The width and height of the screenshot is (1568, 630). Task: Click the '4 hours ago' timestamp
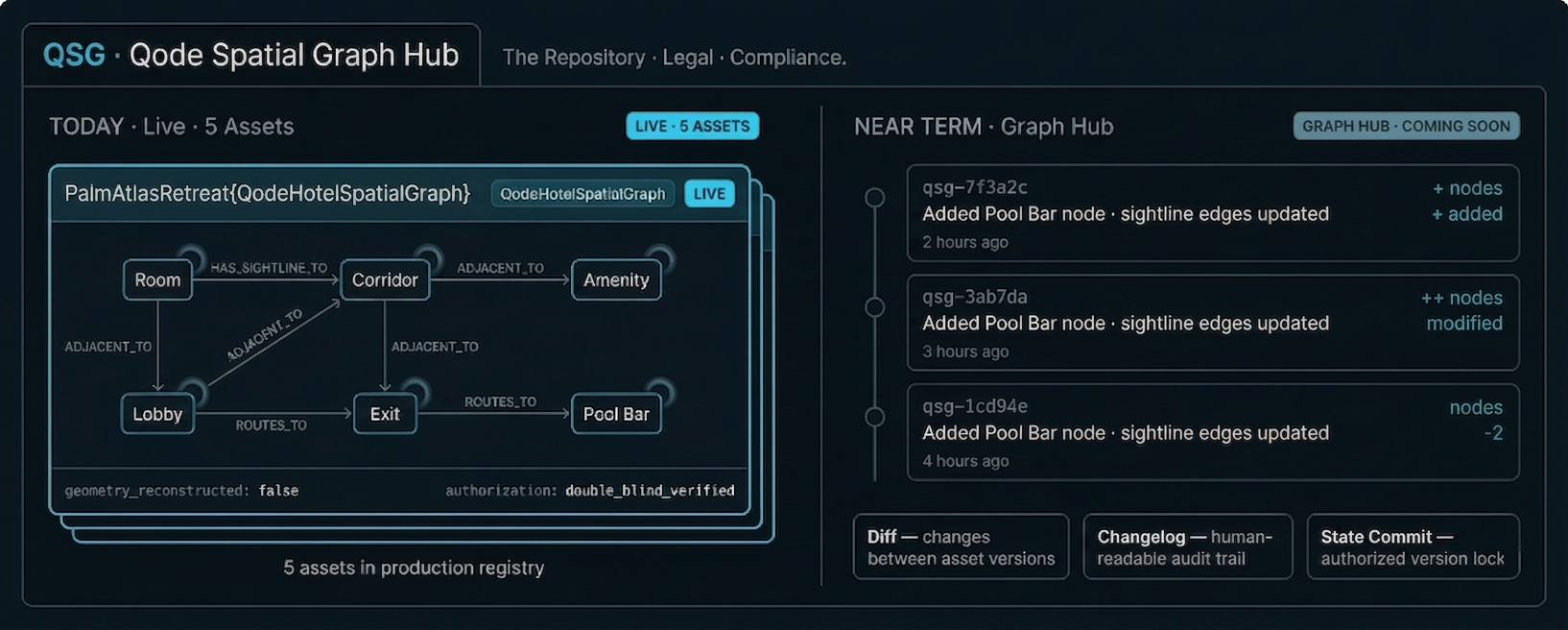965,461
